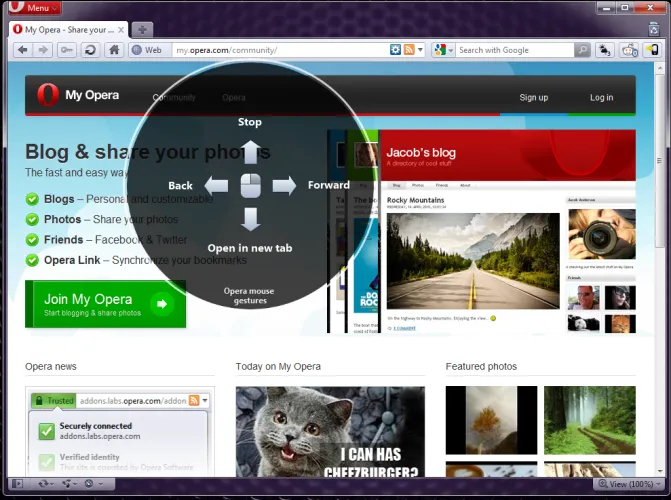Viewport: 671px width, 500px height.
Task: Expand the address bar history dropdown arrow
Action: pyautogui.click(x=420, y=50)
